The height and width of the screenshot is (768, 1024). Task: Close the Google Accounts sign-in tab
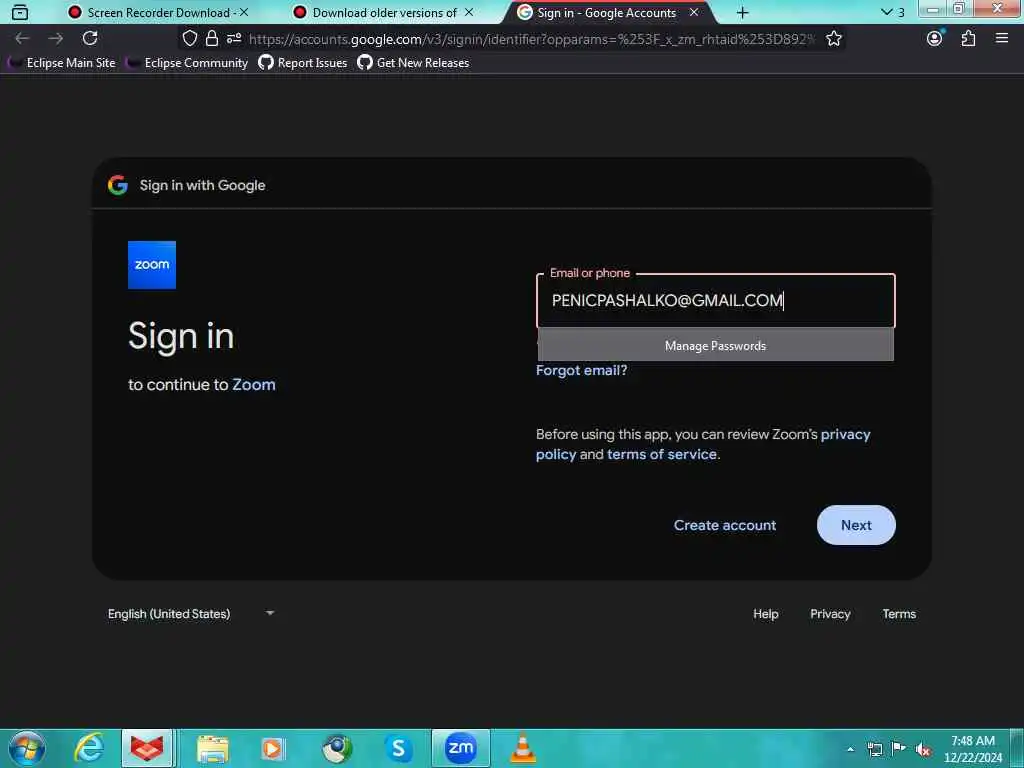[x=694, y=12]
